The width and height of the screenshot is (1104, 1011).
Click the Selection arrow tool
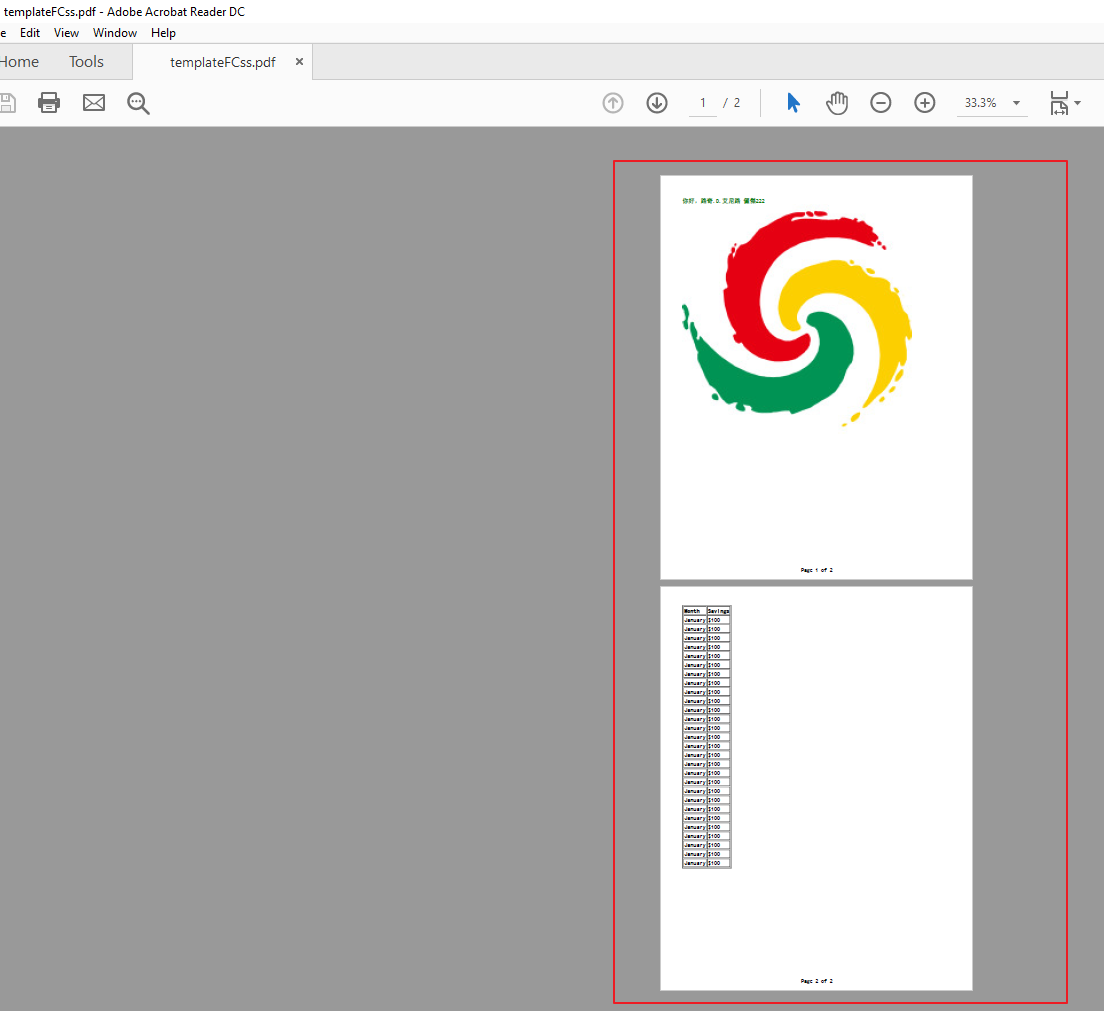792,102
